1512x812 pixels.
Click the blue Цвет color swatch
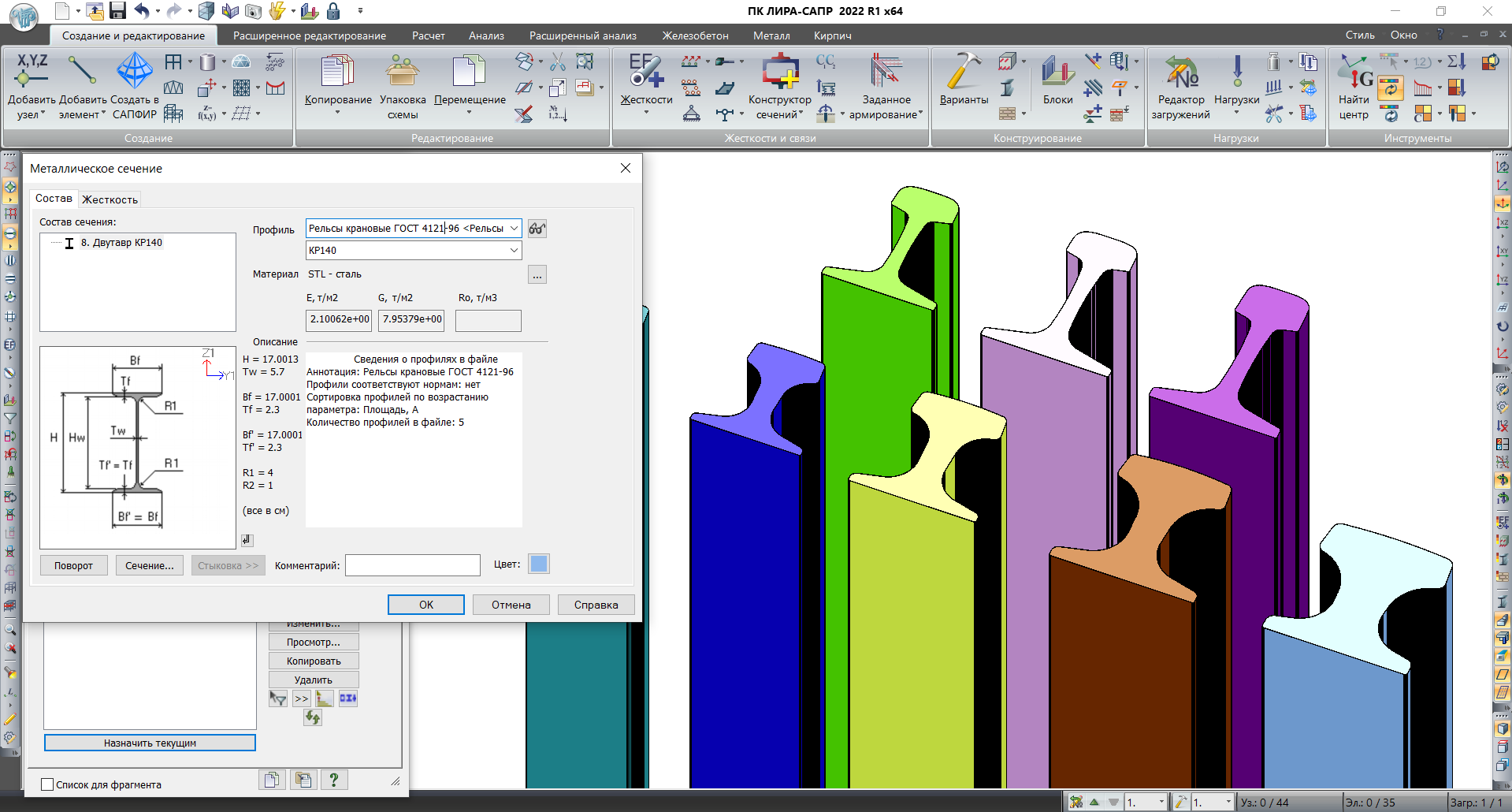[538, 564]
